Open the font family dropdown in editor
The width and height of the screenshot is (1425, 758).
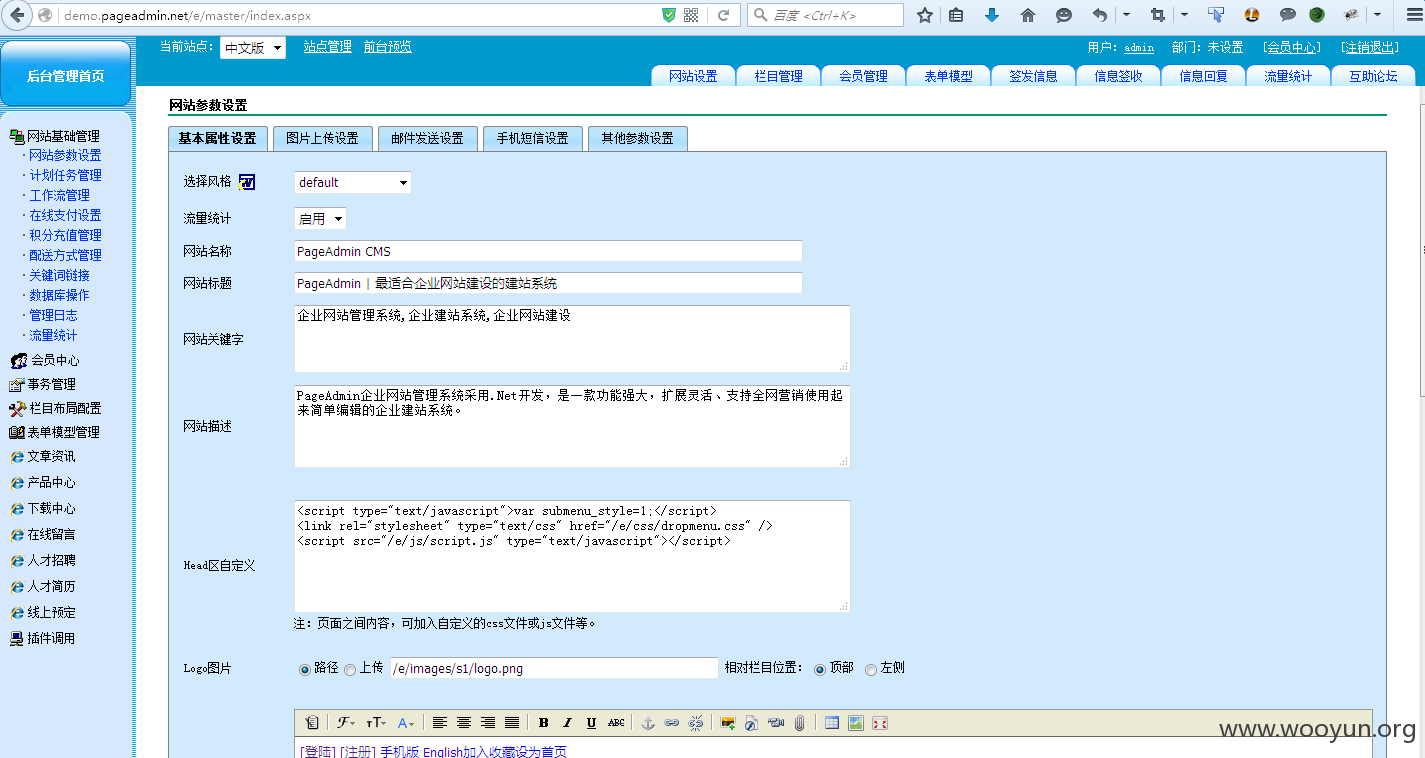(x=345, y=723)
